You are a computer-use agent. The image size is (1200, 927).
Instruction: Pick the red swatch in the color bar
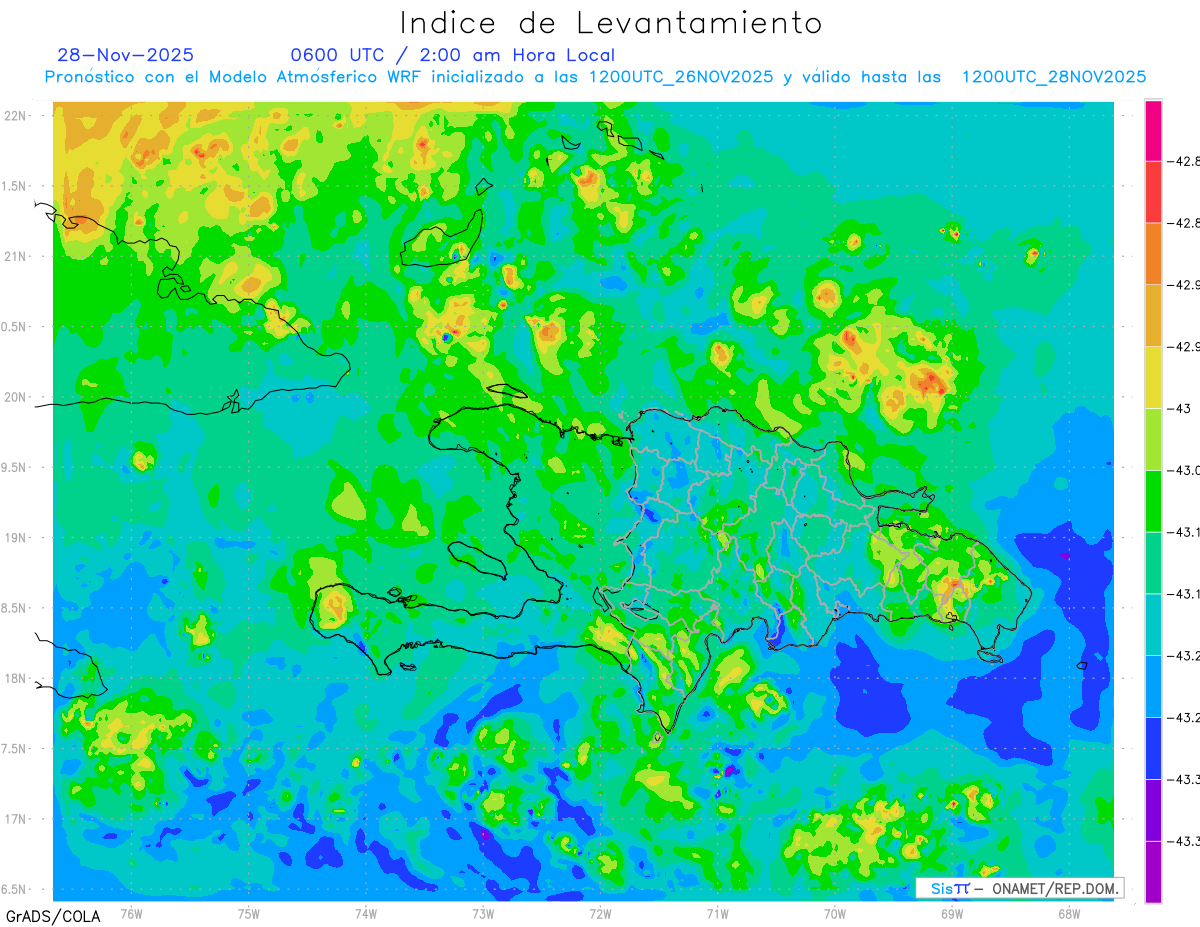(1153, 191)
